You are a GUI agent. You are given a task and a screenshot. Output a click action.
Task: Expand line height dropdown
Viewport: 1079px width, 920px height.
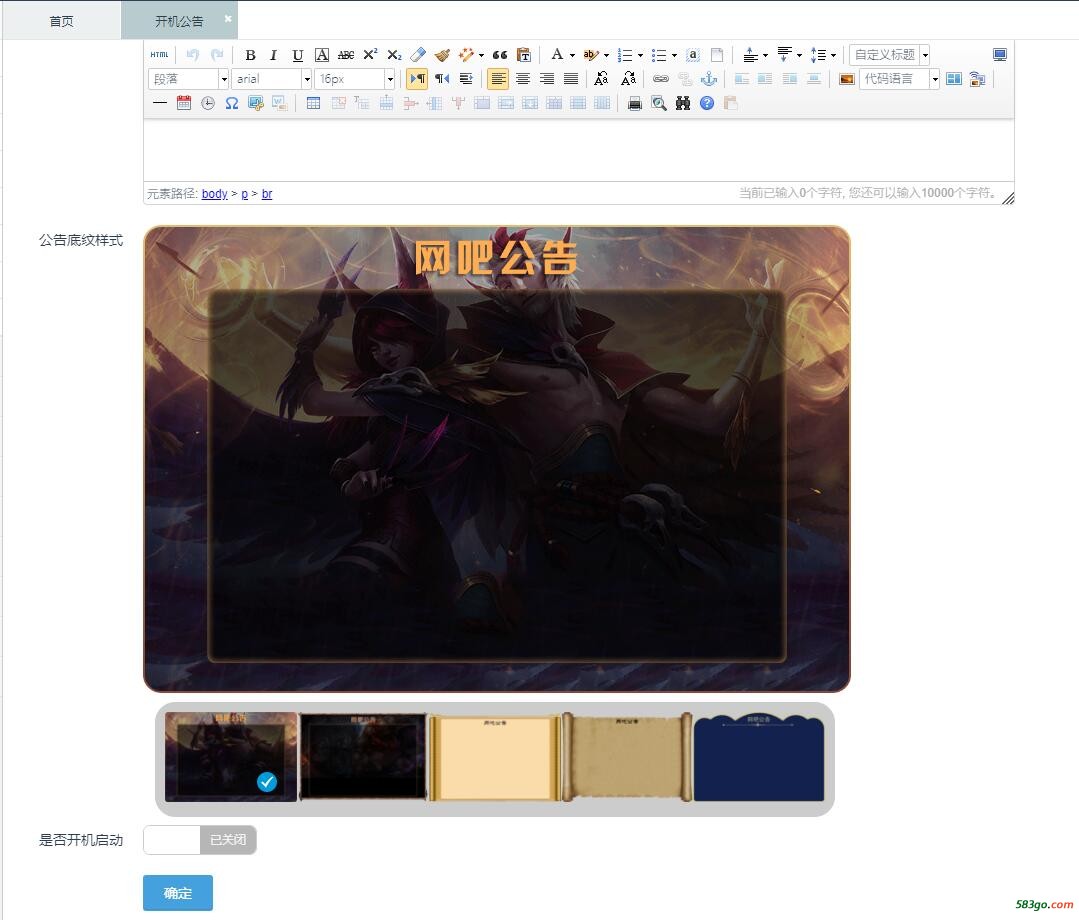tap(833, 55)
